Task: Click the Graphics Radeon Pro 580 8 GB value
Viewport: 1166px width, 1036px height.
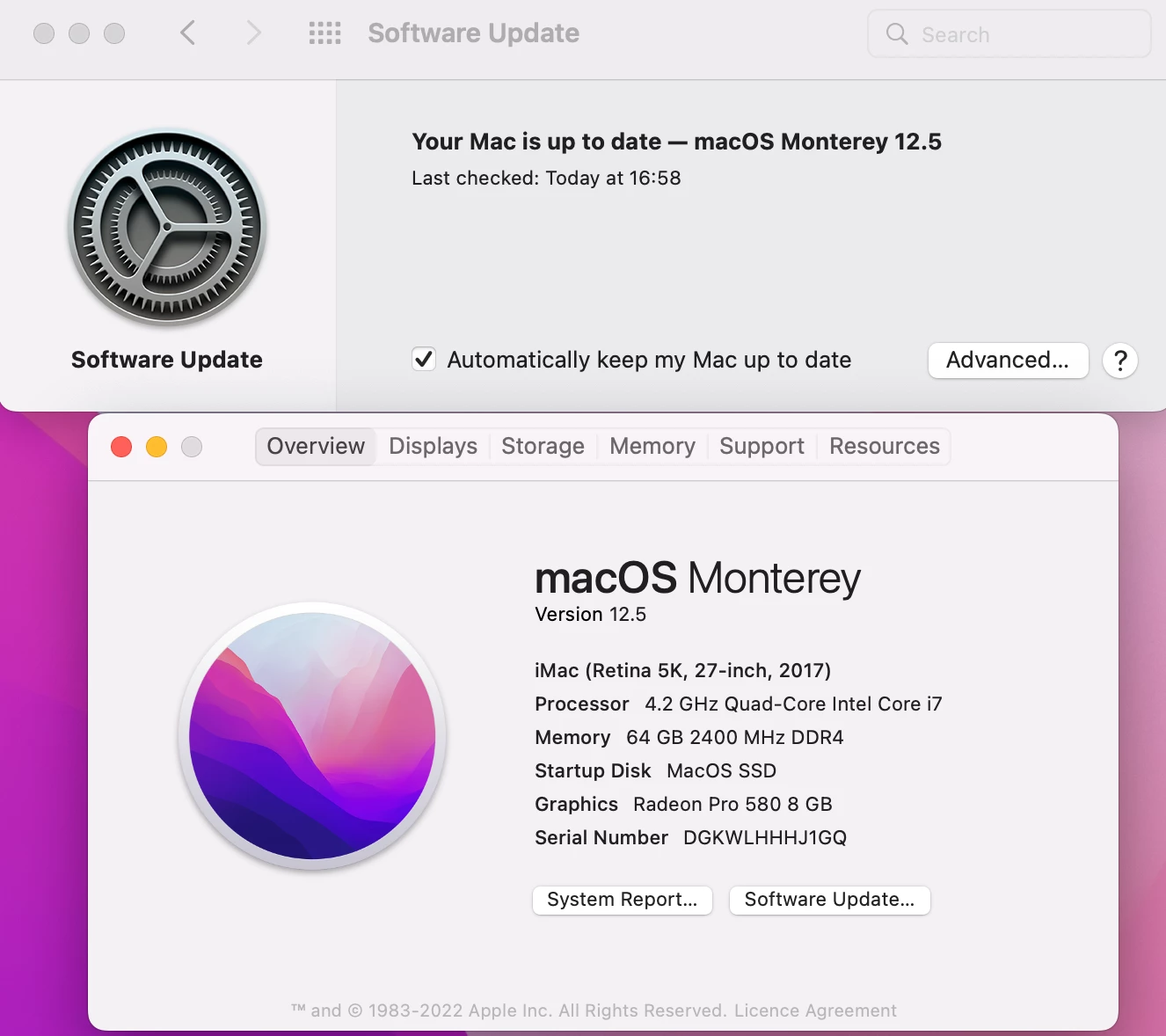Action: coord(732,804)
